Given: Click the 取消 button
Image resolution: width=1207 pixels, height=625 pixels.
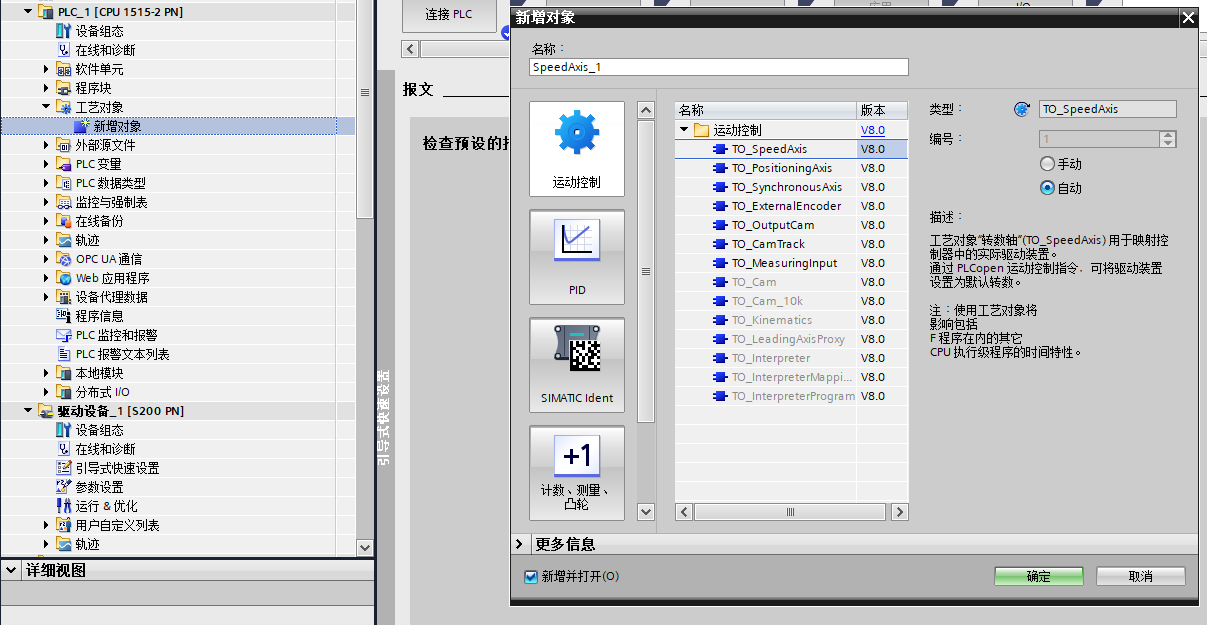Looking at the screenshot, I should click(x=1140, y=577).
